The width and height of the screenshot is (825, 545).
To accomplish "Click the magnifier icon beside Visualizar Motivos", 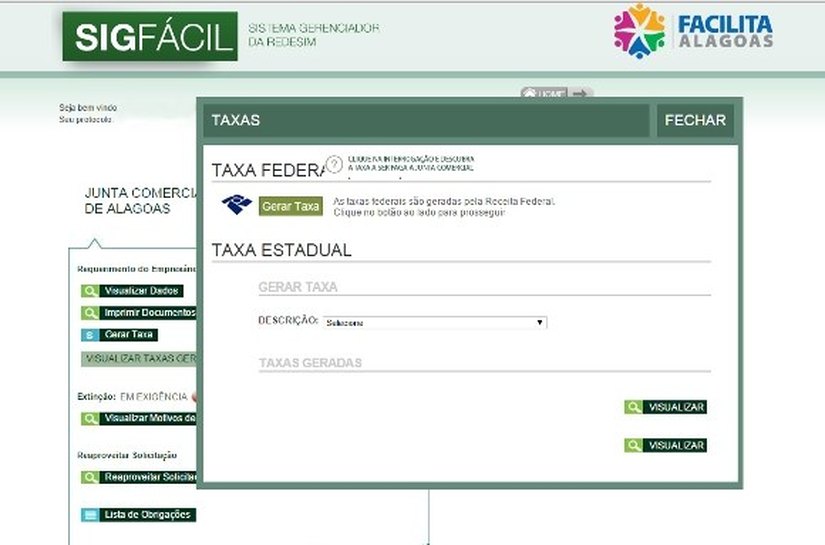I will (x=90, y=419).
